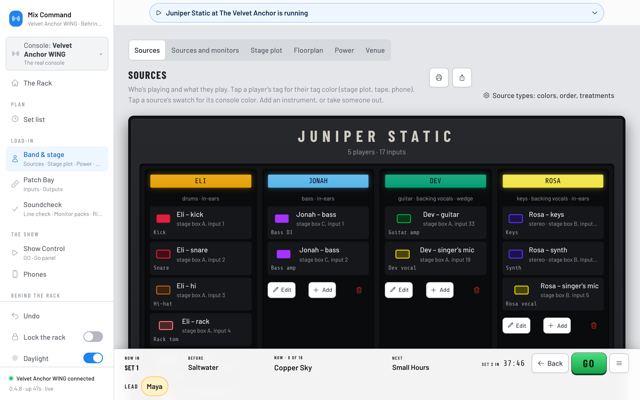Viewport: 640px width, 400px height.
Task: Click the Maya lead chip
Action: click(x=154, y=386)
